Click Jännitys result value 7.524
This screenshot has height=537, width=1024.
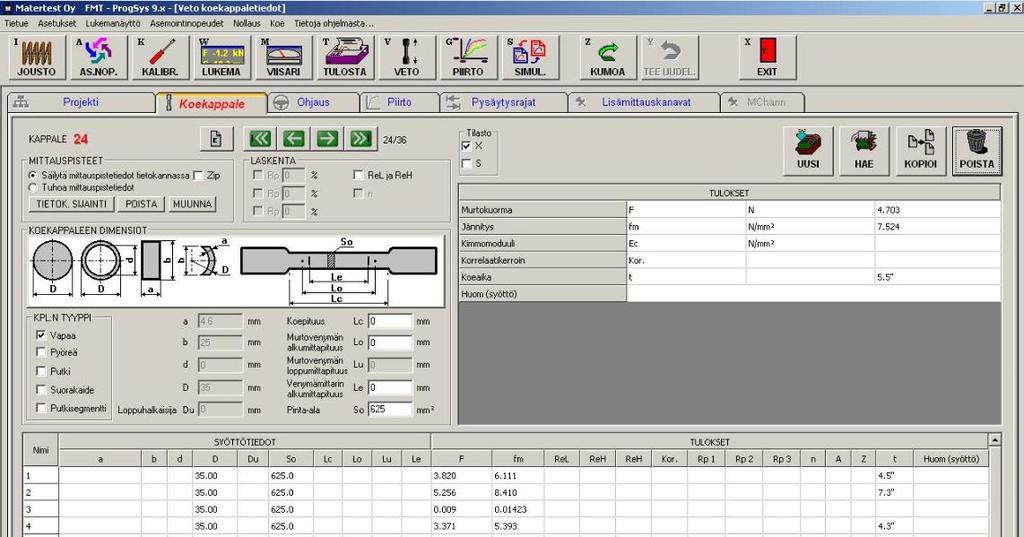(x=937, y=227)
